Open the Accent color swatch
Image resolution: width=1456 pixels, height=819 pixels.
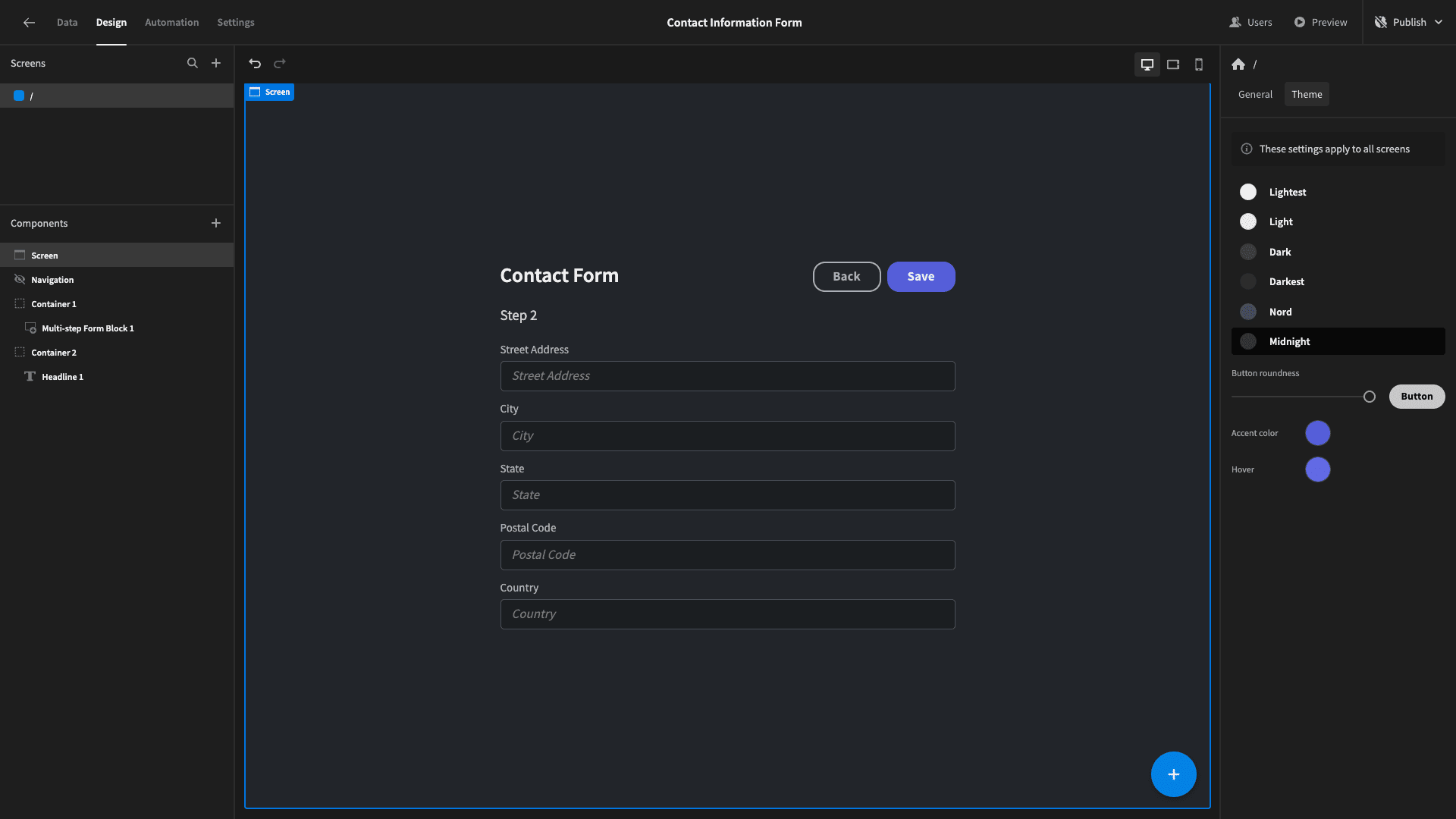1318,433
